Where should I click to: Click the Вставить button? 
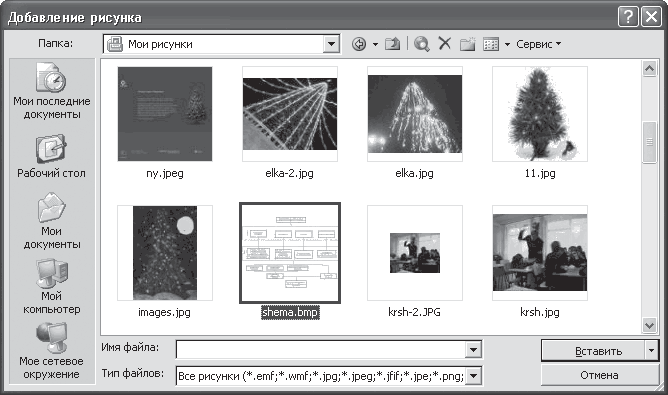click(x=593, y=351)
